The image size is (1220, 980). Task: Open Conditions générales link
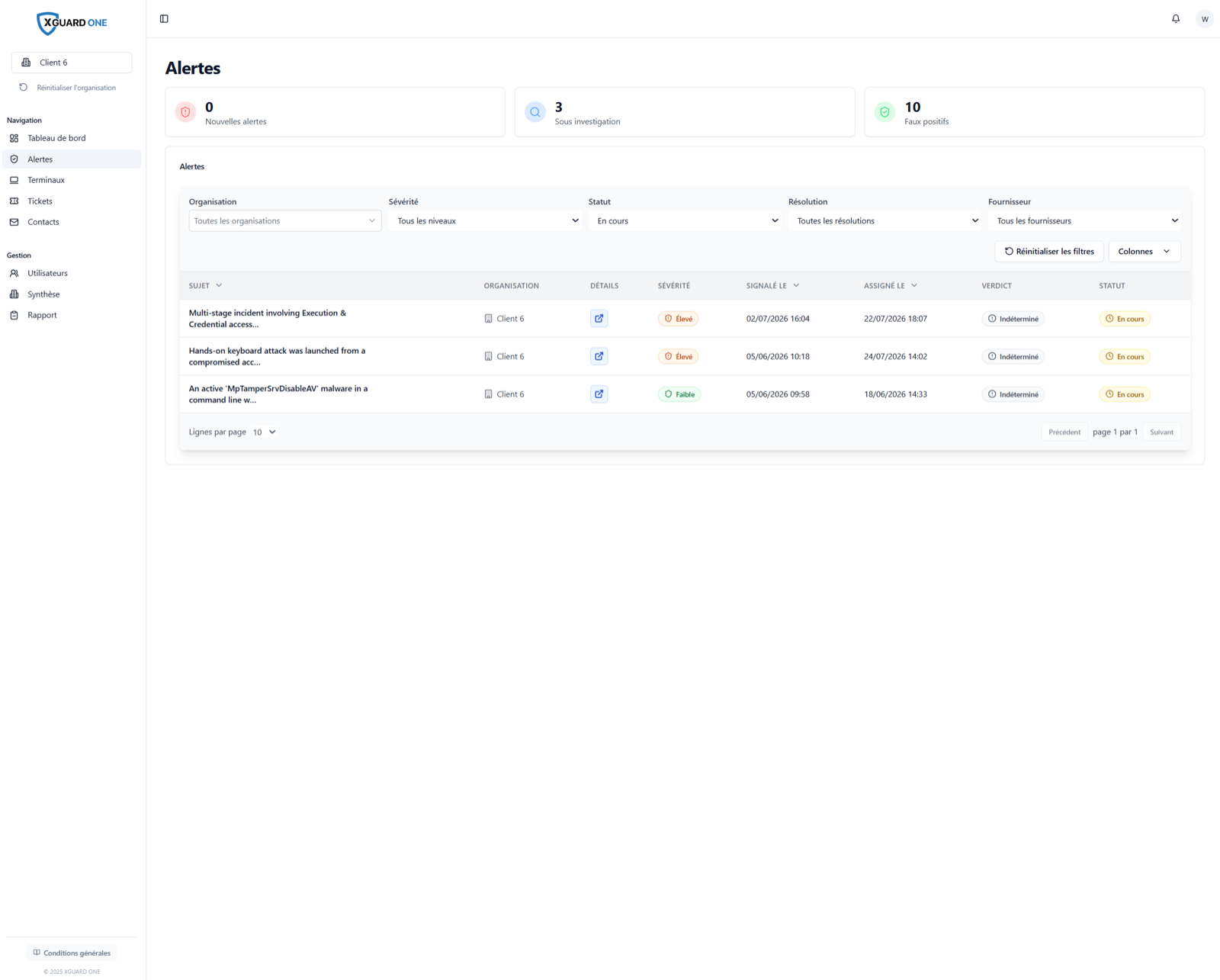tap(72, 953)
